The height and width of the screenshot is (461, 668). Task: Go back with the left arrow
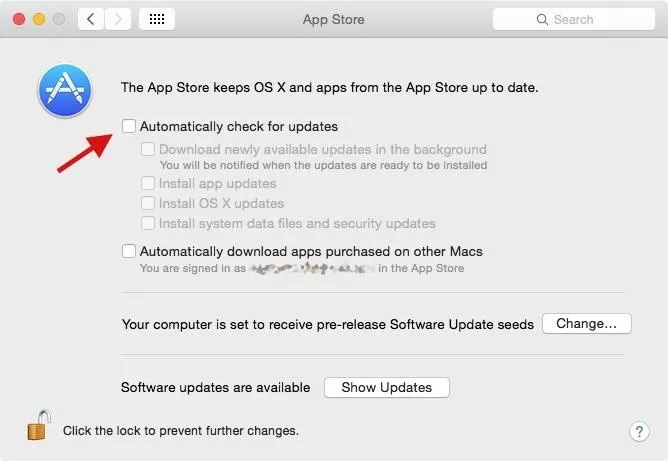point(92,19)
